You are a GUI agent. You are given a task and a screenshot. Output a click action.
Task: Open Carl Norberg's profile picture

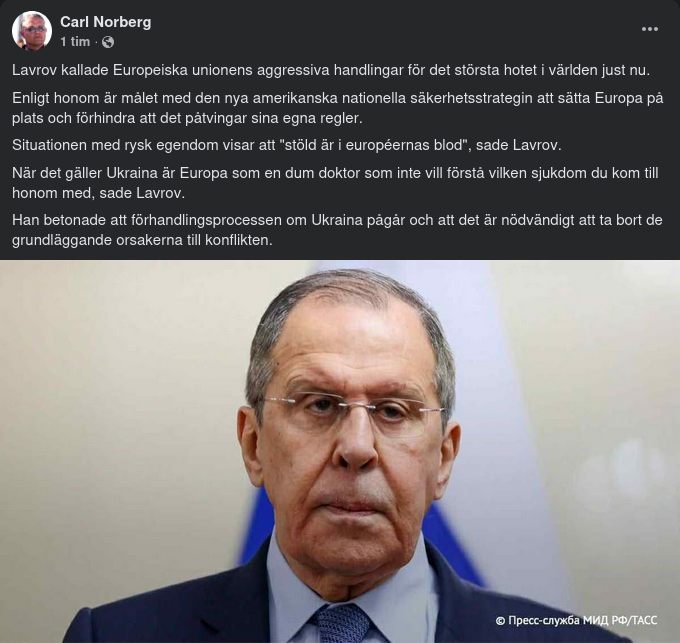[32, 31]
